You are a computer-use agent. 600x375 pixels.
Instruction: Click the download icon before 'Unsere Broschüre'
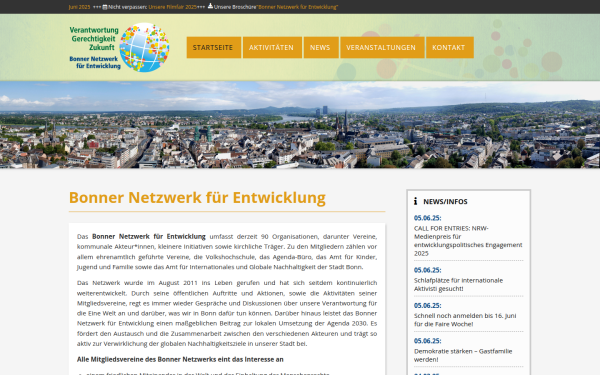coord(210,6)
